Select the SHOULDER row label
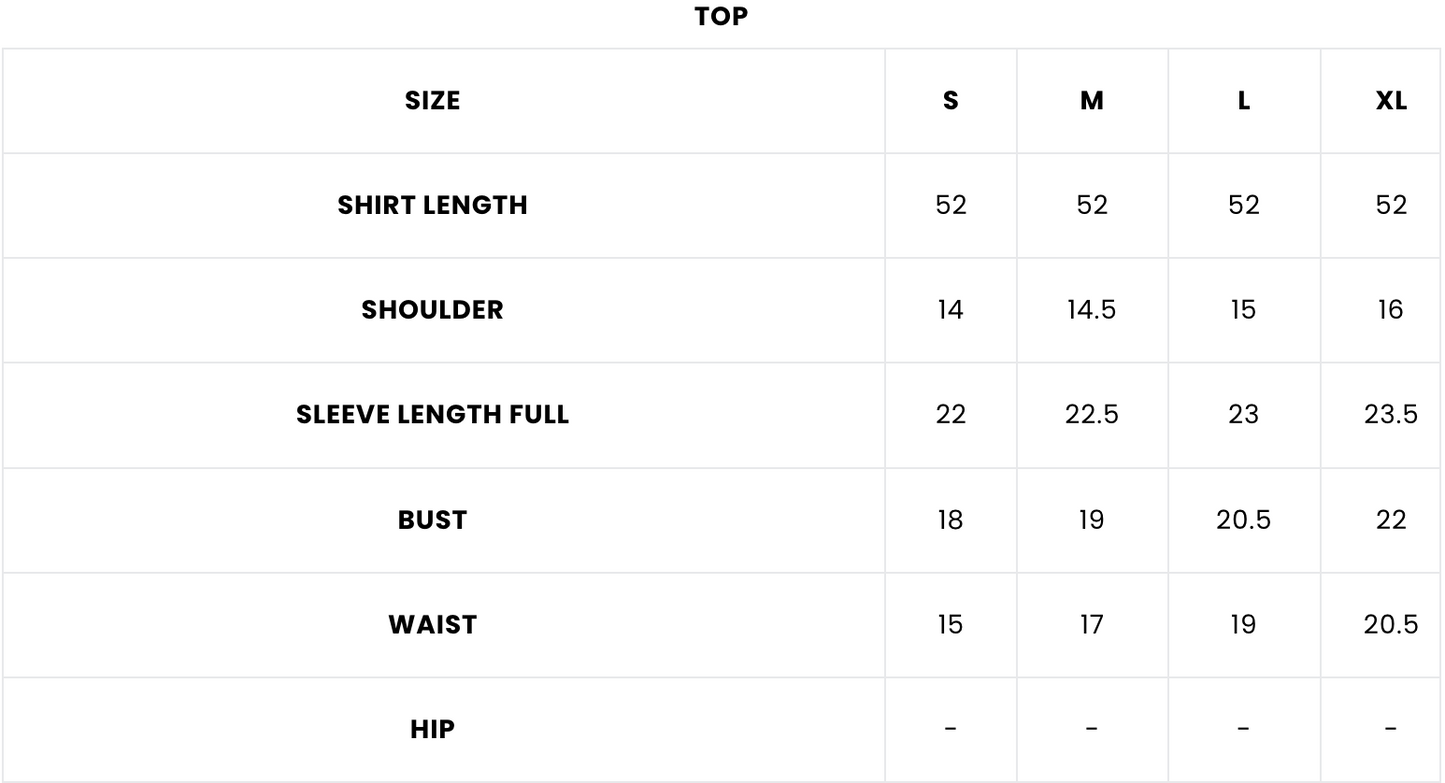The height and width of the screenshot is (783, 1445). tap(432, 310)
